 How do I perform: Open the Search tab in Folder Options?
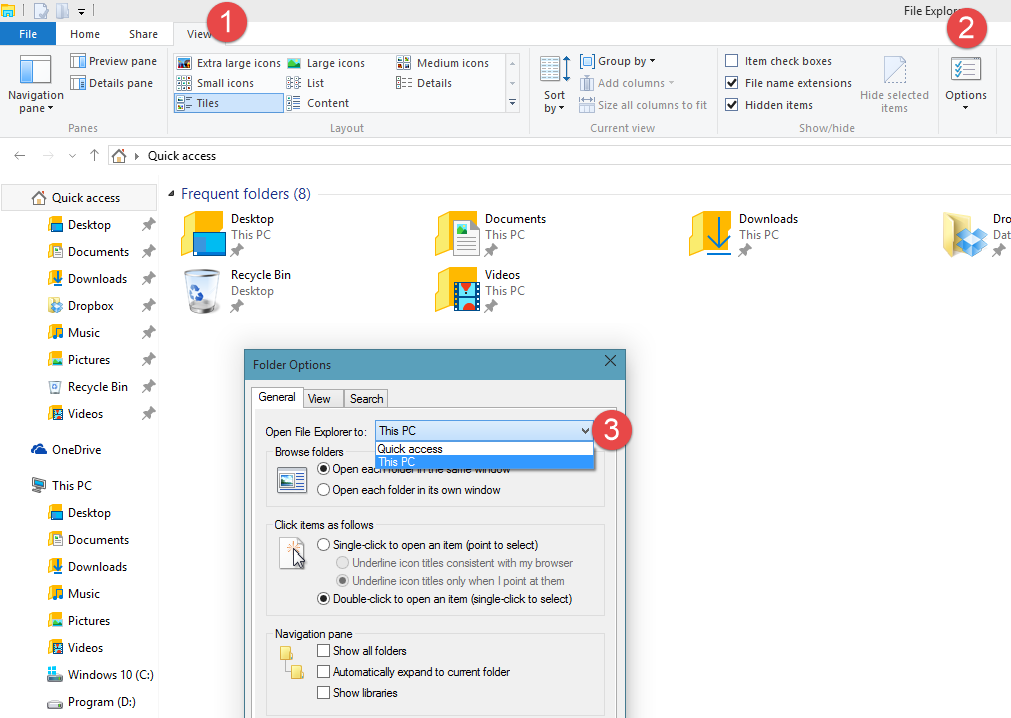click(366, 399)
